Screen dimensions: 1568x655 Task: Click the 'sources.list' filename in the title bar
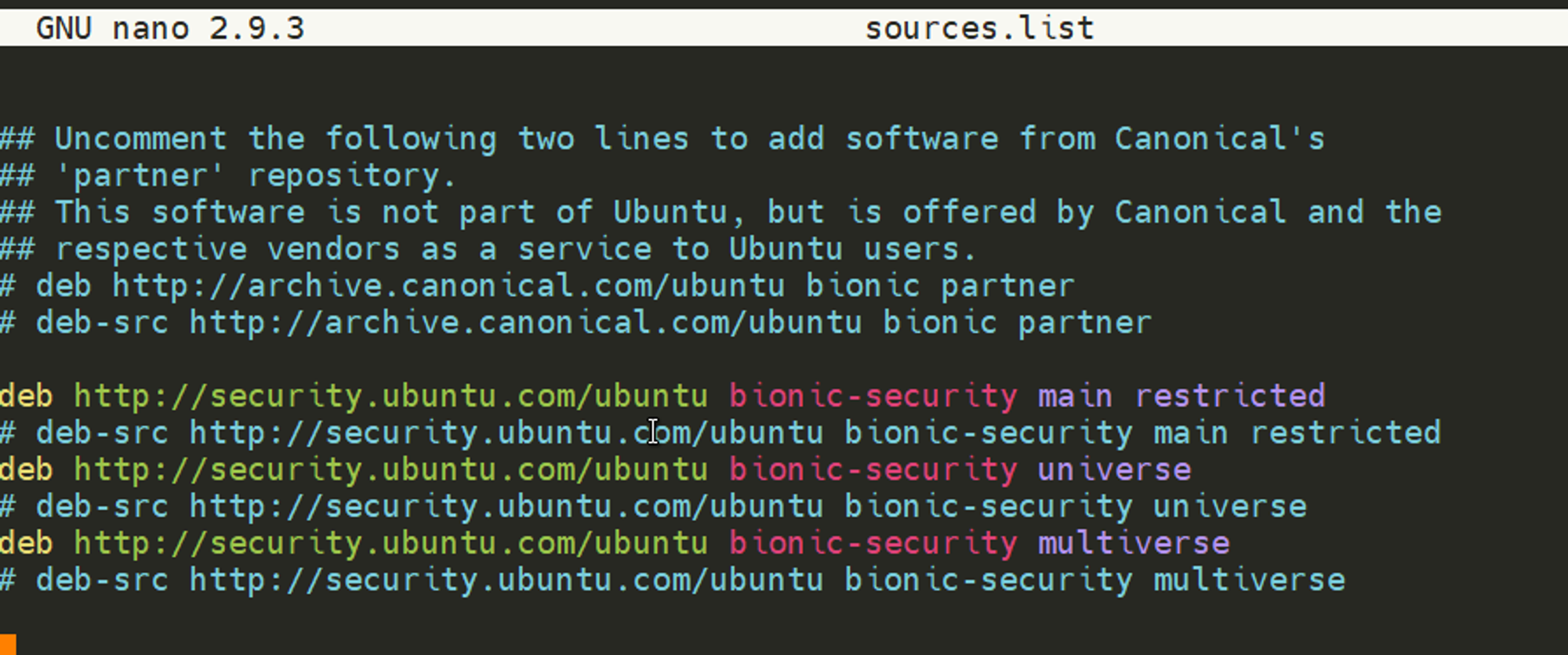point(979,29)
